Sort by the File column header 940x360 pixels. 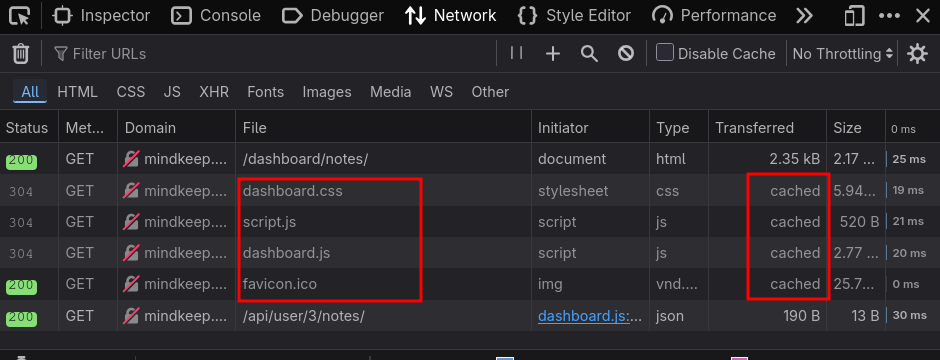coord(384,128)
